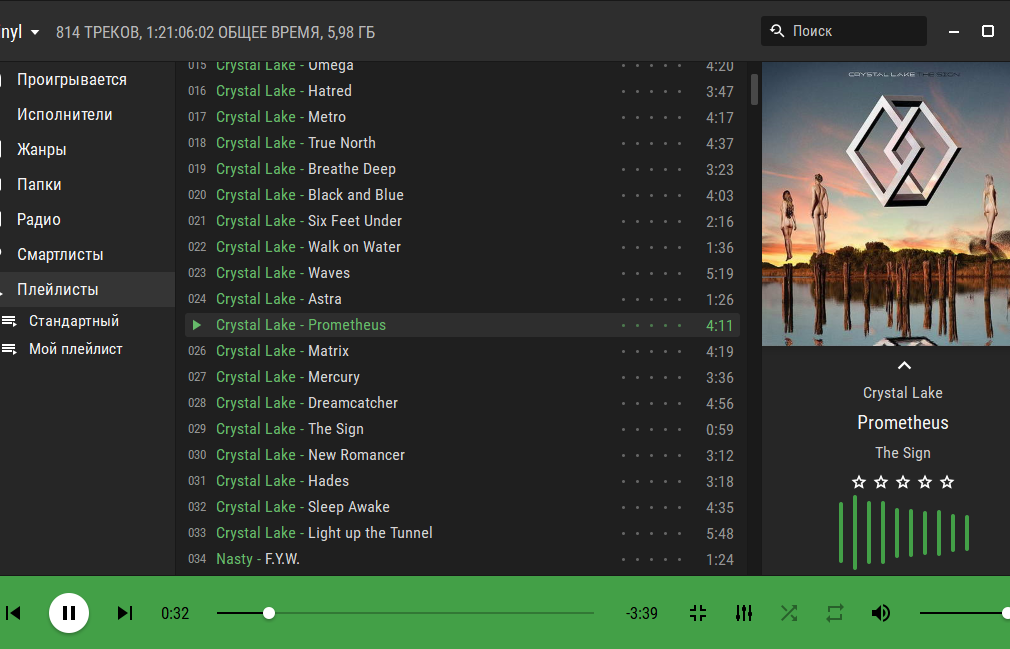Screen dimensions: 1010x649
Task: Click rating dots on Waves row
Action: click(x=651, y=274)
